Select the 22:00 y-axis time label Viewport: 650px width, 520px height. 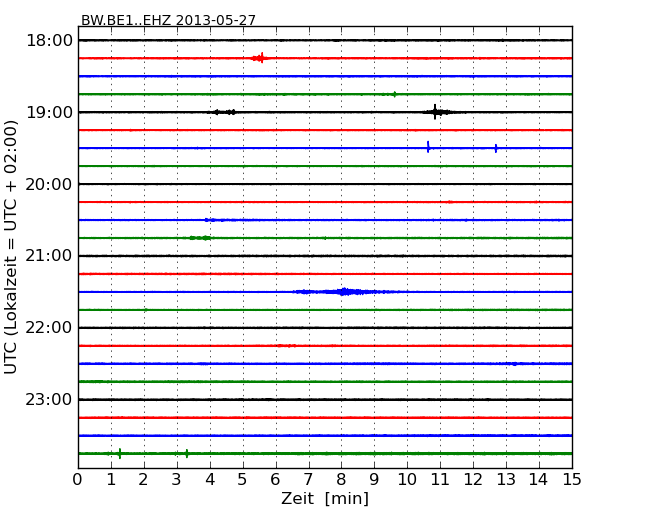click(x=49, y=328)
